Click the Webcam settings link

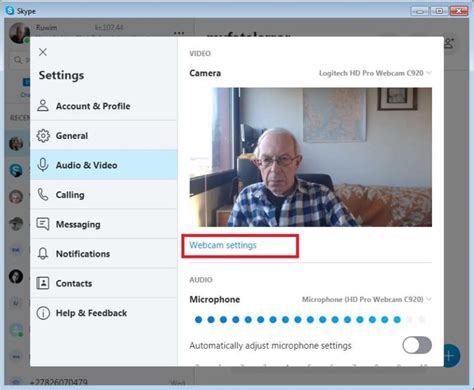pyautogui.click(x=223, y=245)
